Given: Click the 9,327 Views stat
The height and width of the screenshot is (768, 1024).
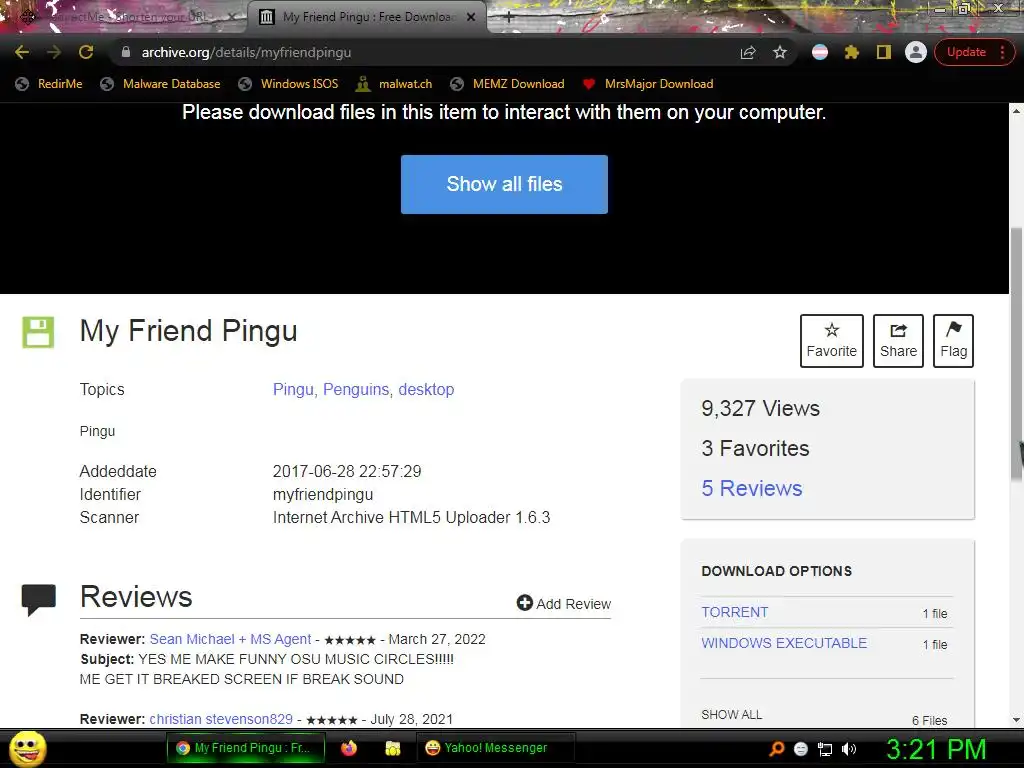Looking at the screenshot, I should (x=760, y=408).
